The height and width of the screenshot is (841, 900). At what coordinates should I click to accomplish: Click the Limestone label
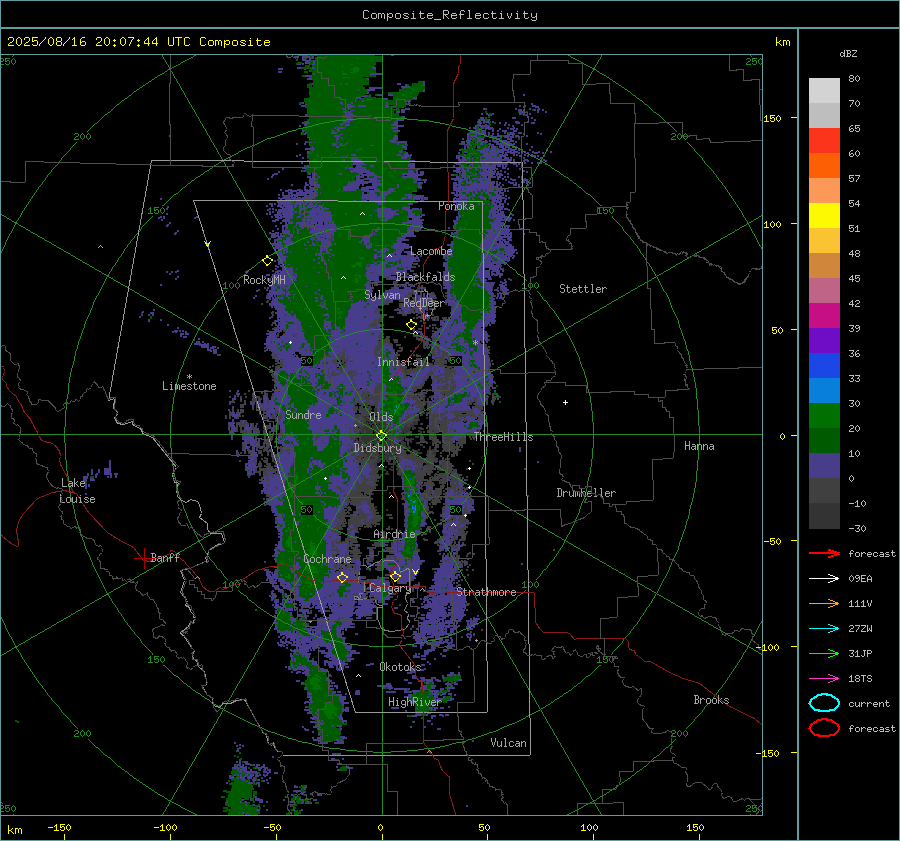coord(189,386)
